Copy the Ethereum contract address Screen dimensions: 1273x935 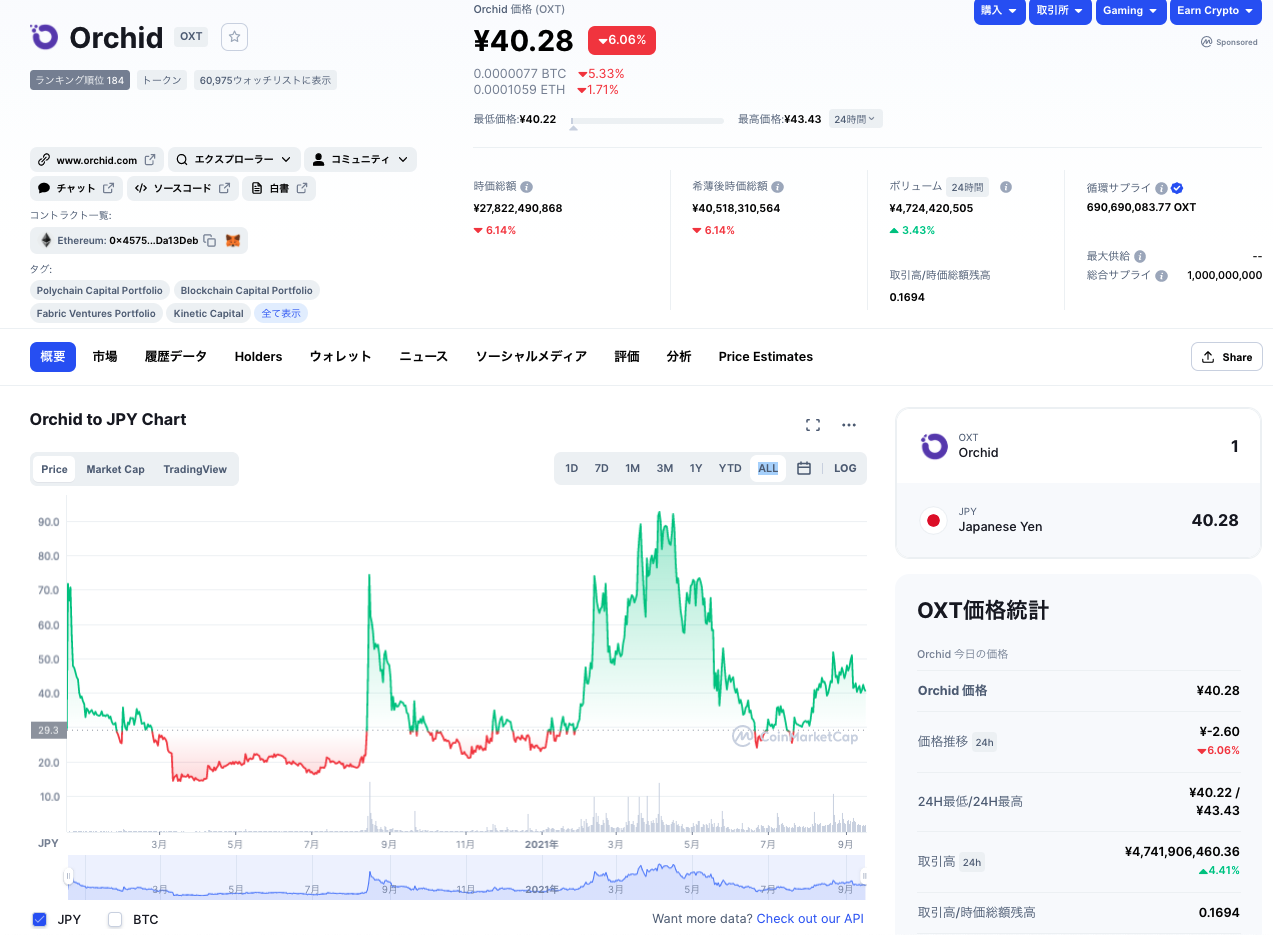tap(210, 240)
